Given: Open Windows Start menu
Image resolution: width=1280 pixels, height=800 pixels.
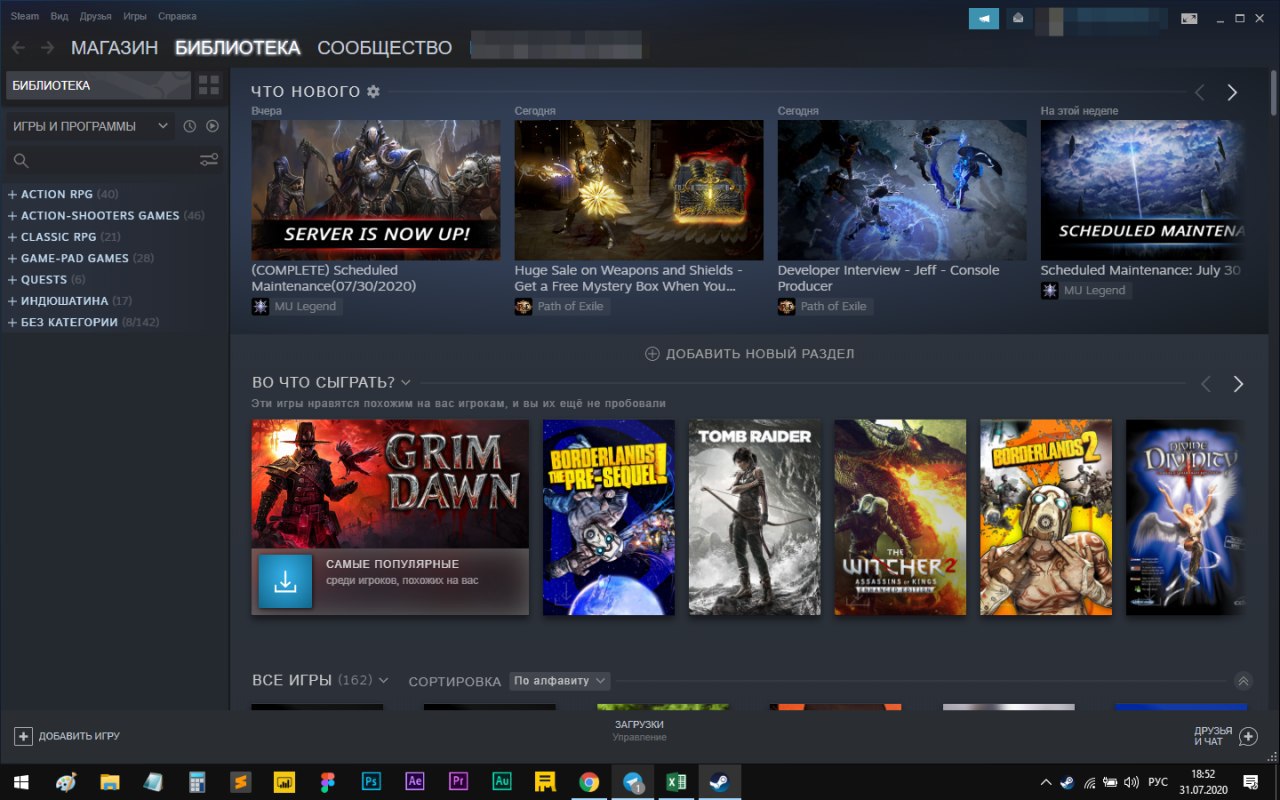Looking at the screenshot, I should 20,782.
